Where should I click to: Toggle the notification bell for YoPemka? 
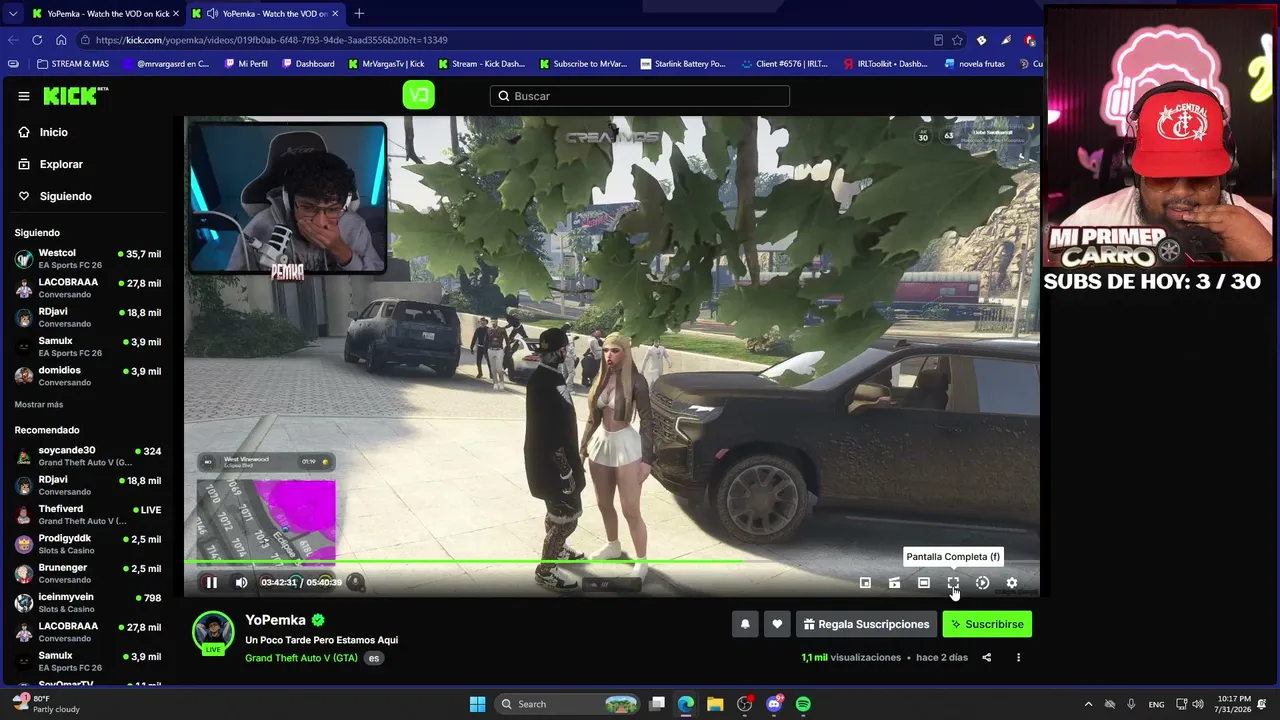click(x=745, y=624)
